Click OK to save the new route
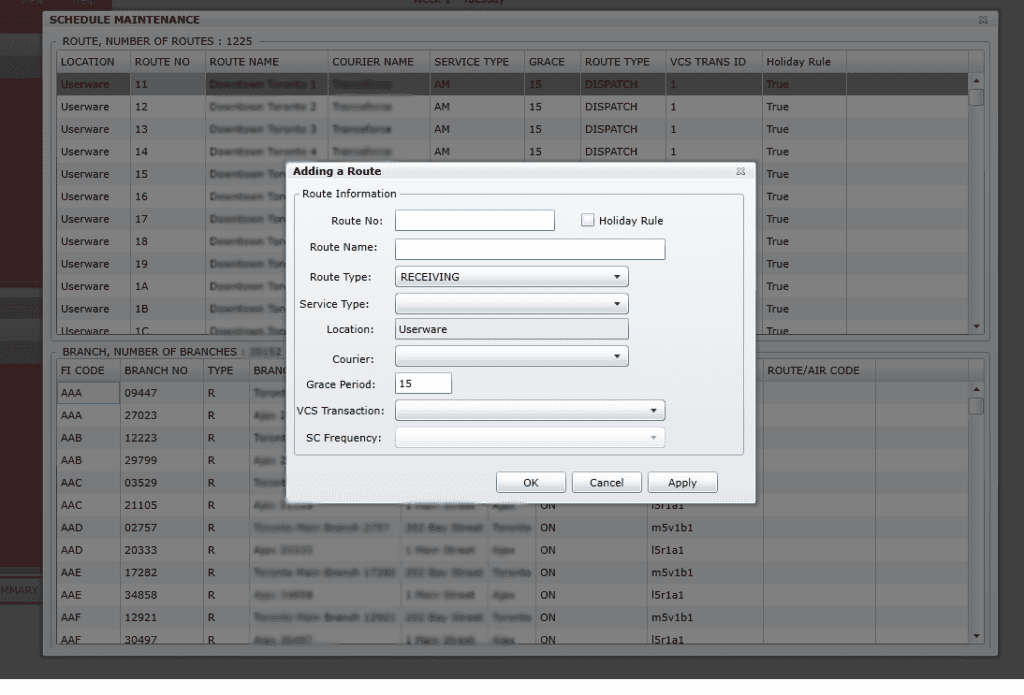 click(530, 481)
